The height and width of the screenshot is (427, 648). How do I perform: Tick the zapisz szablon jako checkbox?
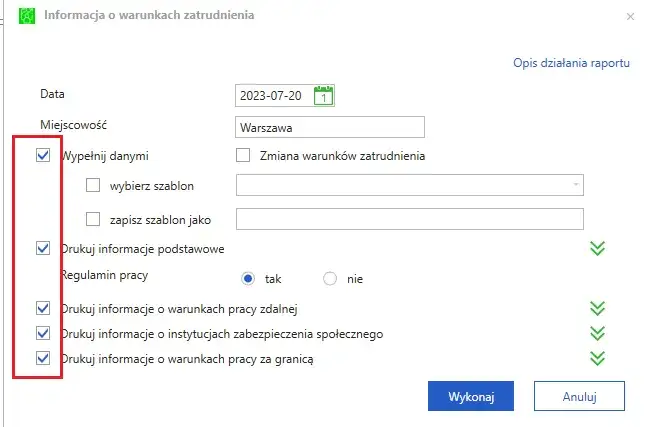(93, 219)
